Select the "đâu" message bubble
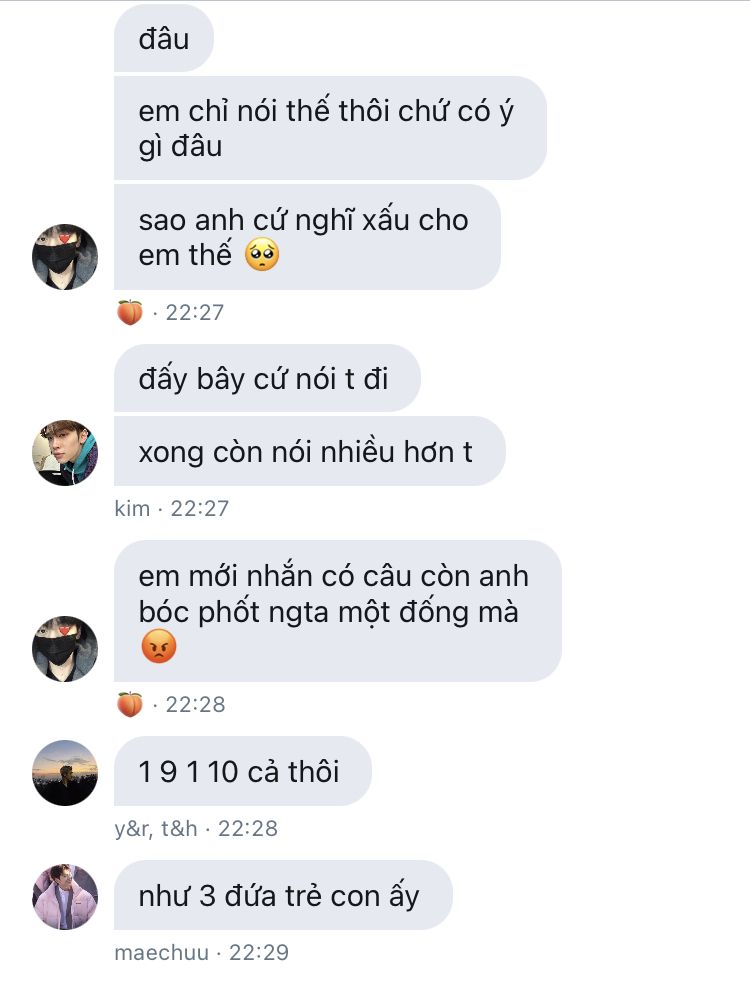This screenshot has width=750, height=981. [x=164, y=38]
